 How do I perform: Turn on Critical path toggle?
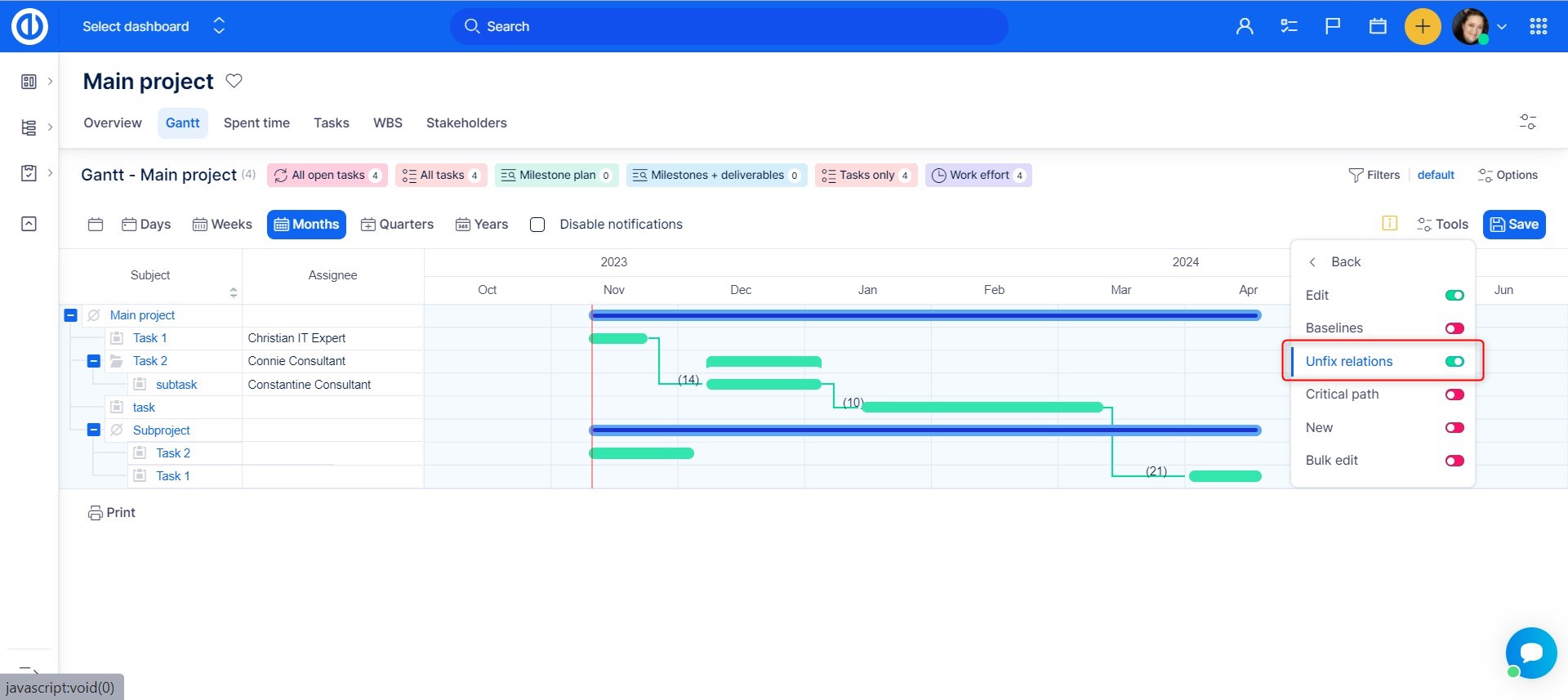pyautogui.click(x=1454, y=395)
